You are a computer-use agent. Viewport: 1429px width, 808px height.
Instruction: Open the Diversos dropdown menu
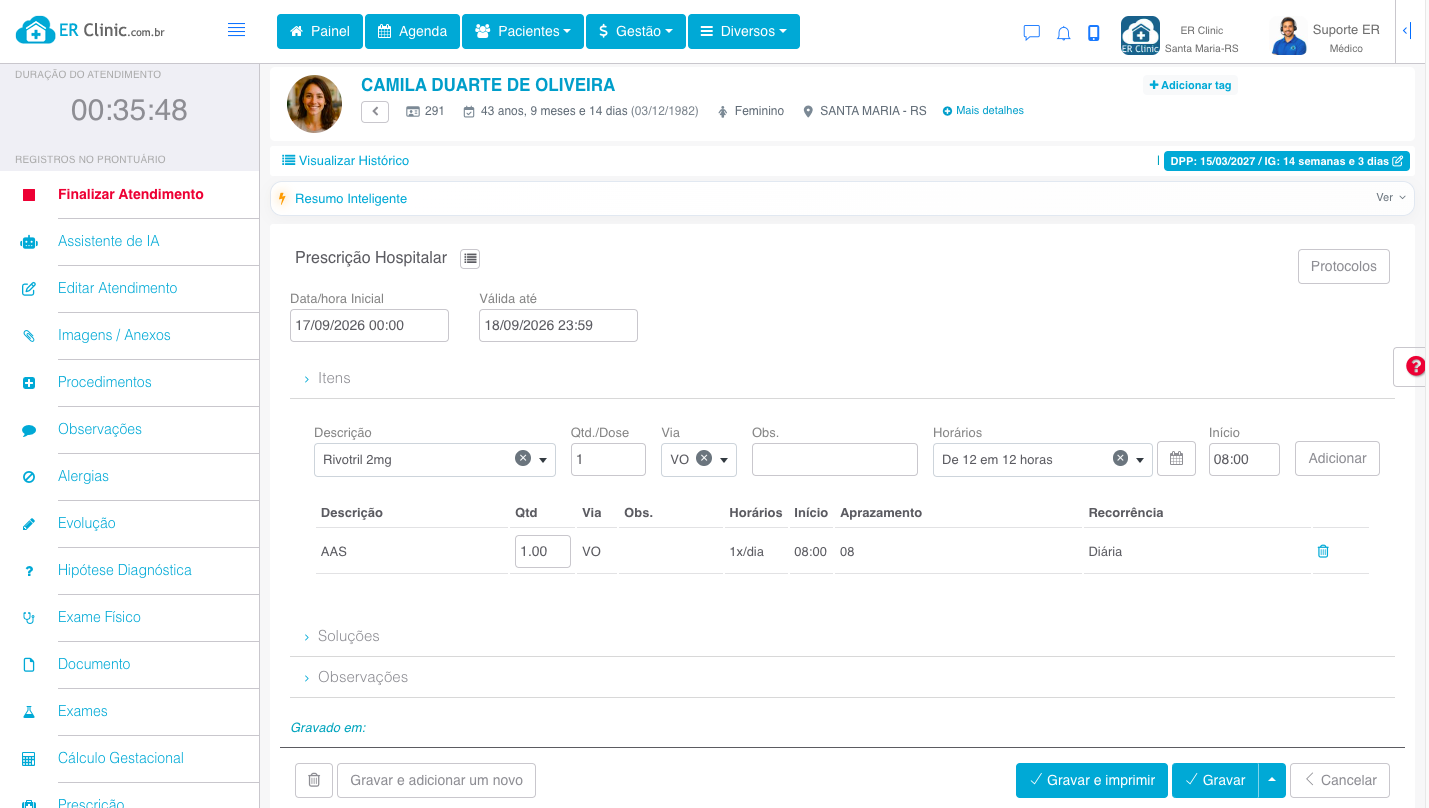click(x=744, y=31)
